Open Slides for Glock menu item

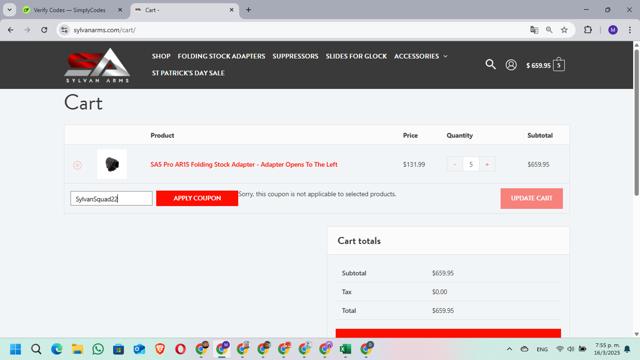coord(356,56)
